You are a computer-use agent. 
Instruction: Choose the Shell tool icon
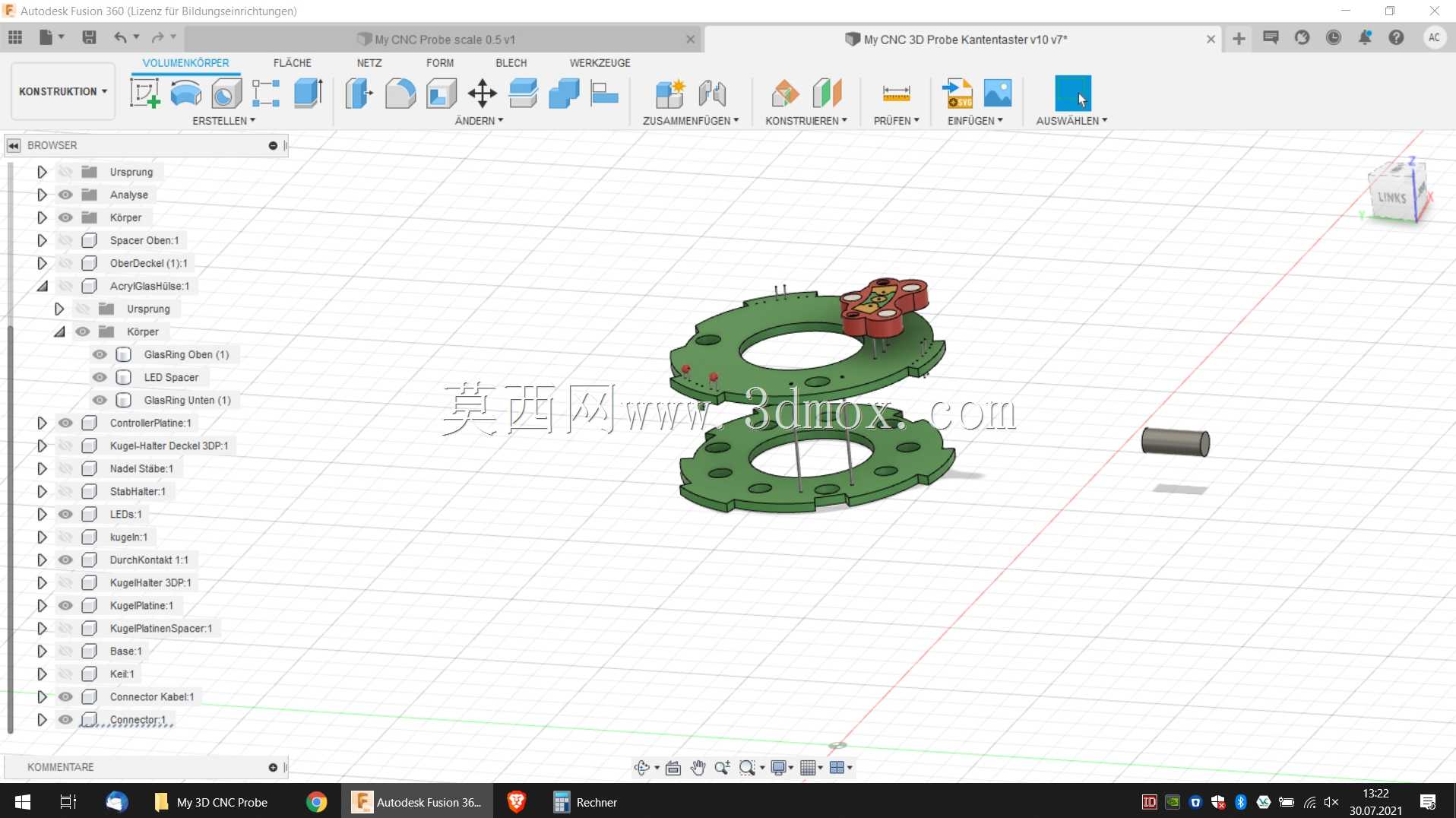click(x=441, y=93)
